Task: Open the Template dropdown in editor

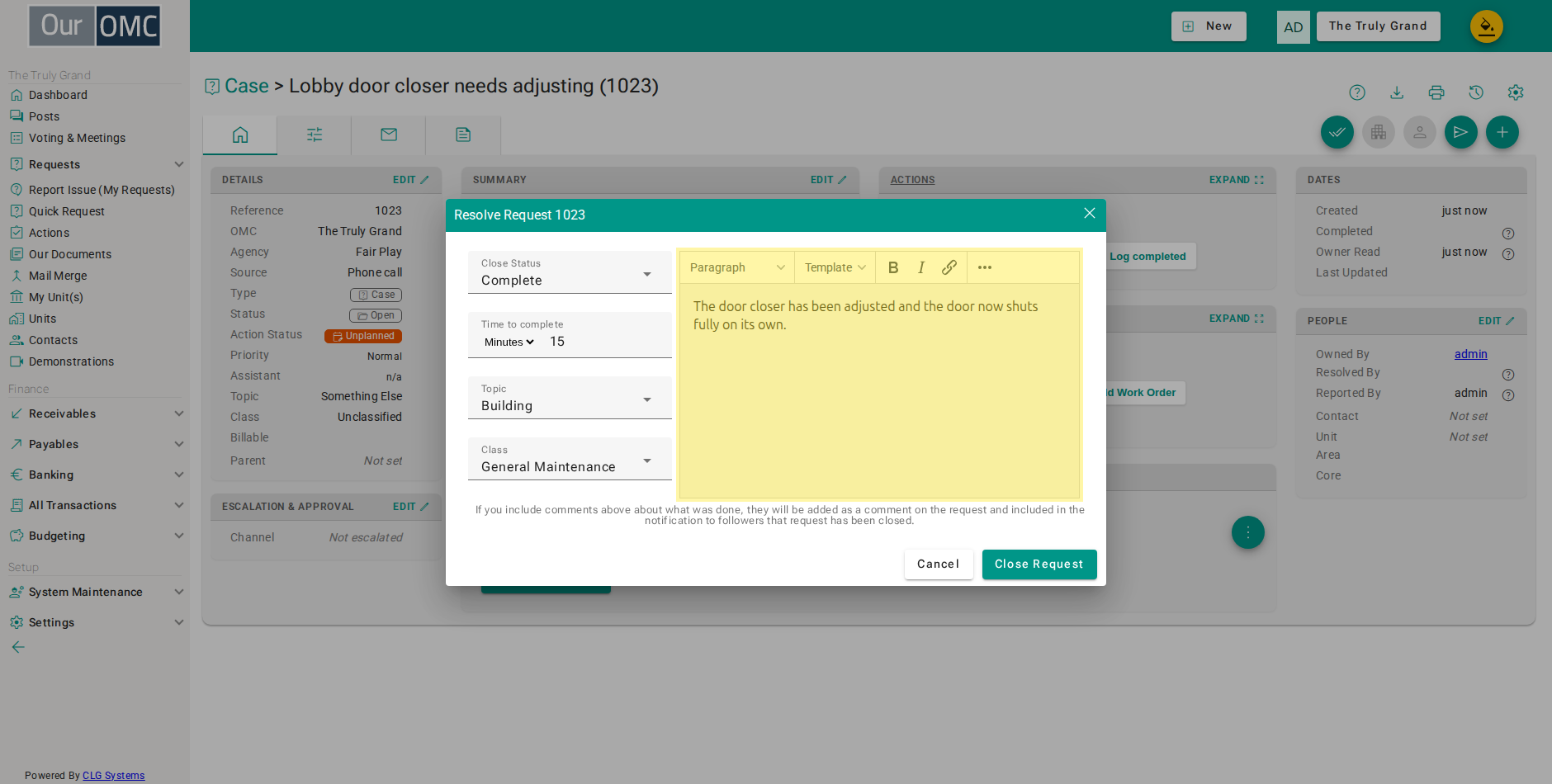Action: (x=835, y=267)
